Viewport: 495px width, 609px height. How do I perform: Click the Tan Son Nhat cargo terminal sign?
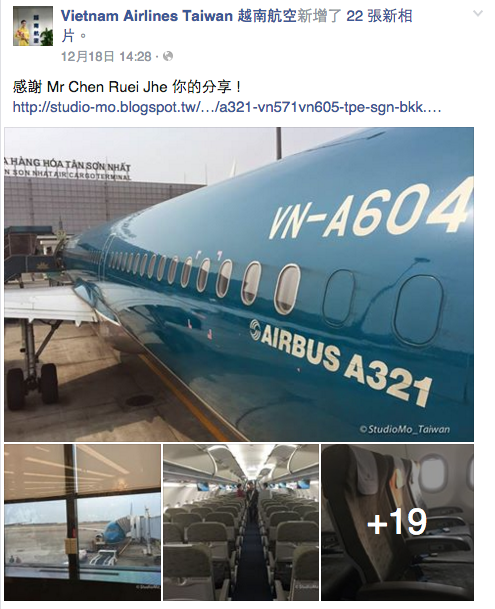coord(68,169)
